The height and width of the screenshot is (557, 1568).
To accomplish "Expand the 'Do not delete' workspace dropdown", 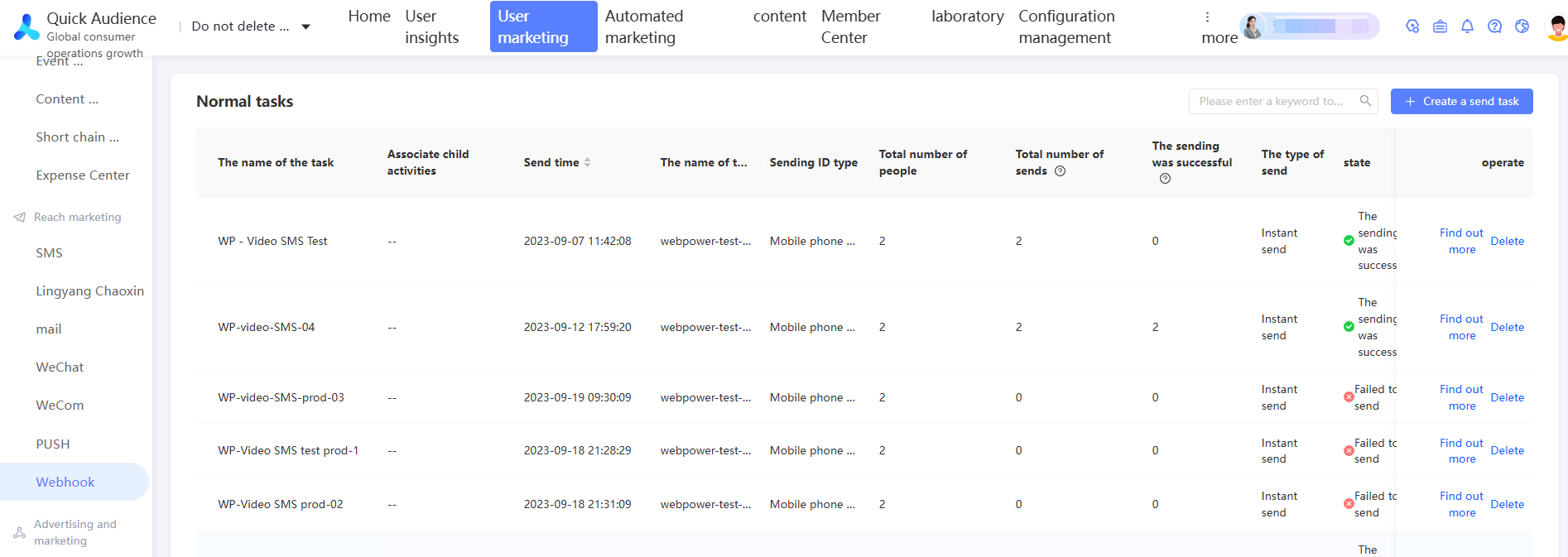I will point(305,26).
